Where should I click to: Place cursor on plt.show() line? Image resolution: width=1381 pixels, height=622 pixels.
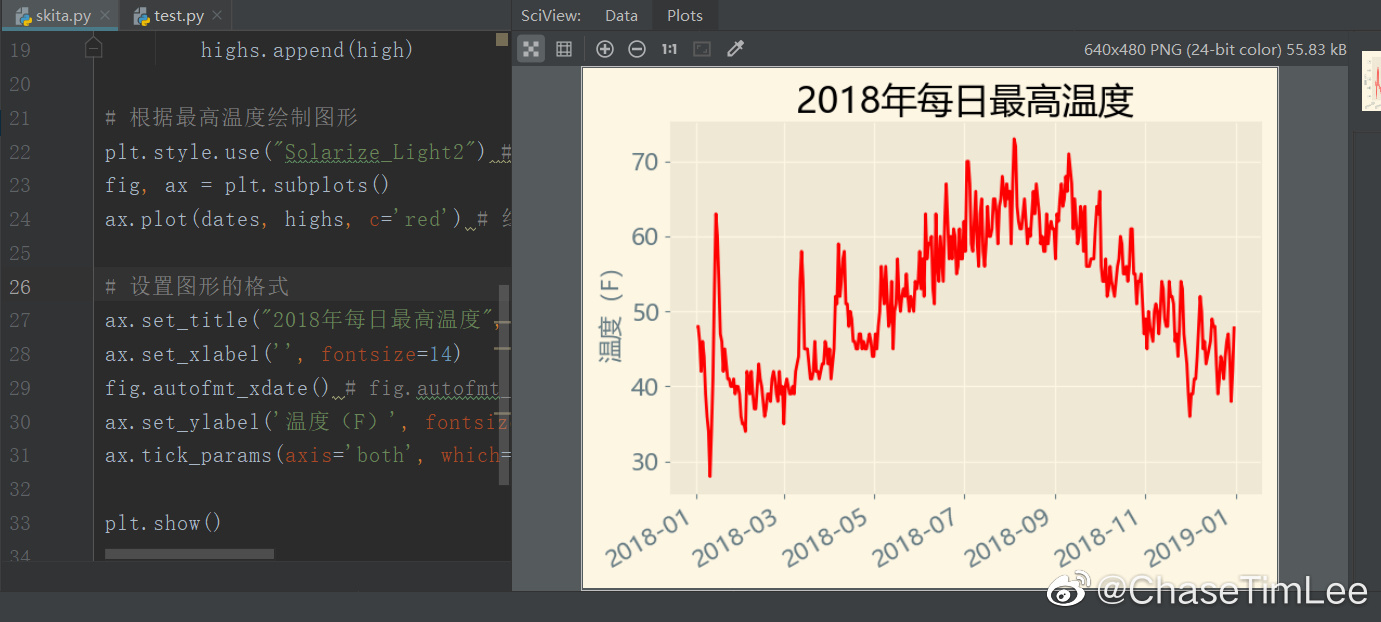163,523
